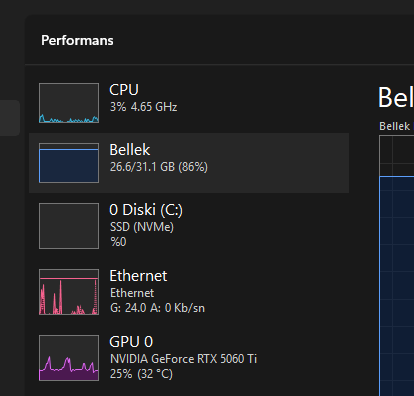The image size is (414, 396).
Task: Open the CPU usage graph thumbnail
Action: pos(69,103)
